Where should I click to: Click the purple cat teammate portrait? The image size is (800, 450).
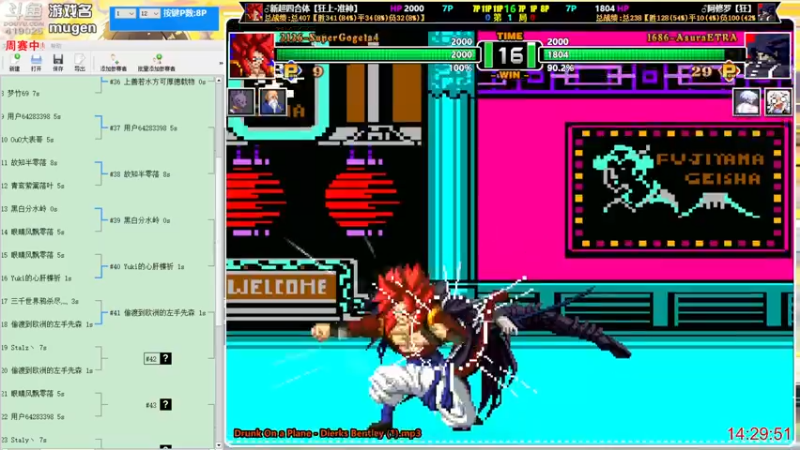click(x=241, y=101)
